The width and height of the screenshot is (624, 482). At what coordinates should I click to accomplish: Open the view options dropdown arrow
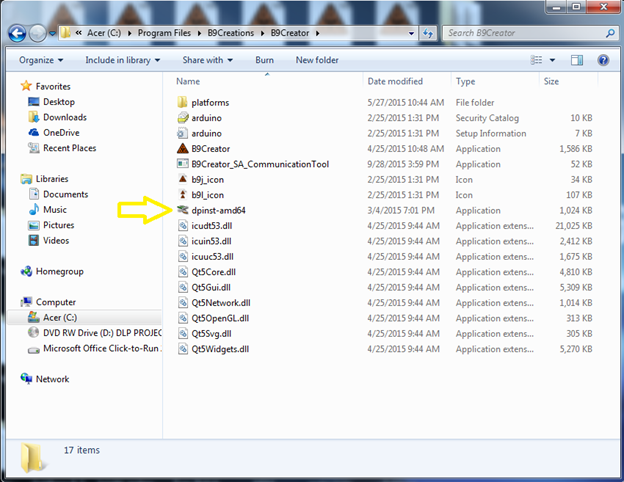(552, 60)
